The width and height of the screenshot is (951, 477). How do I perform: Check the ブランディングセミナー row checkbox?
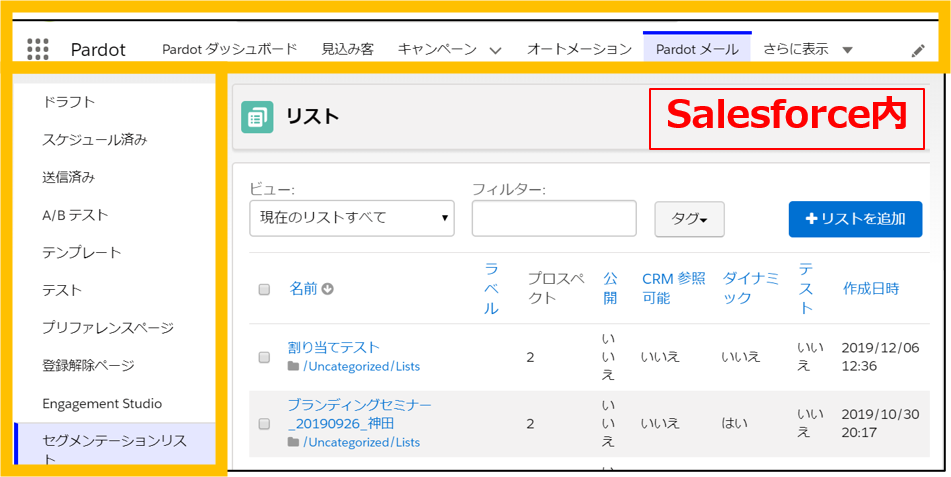tap(264, 424)
